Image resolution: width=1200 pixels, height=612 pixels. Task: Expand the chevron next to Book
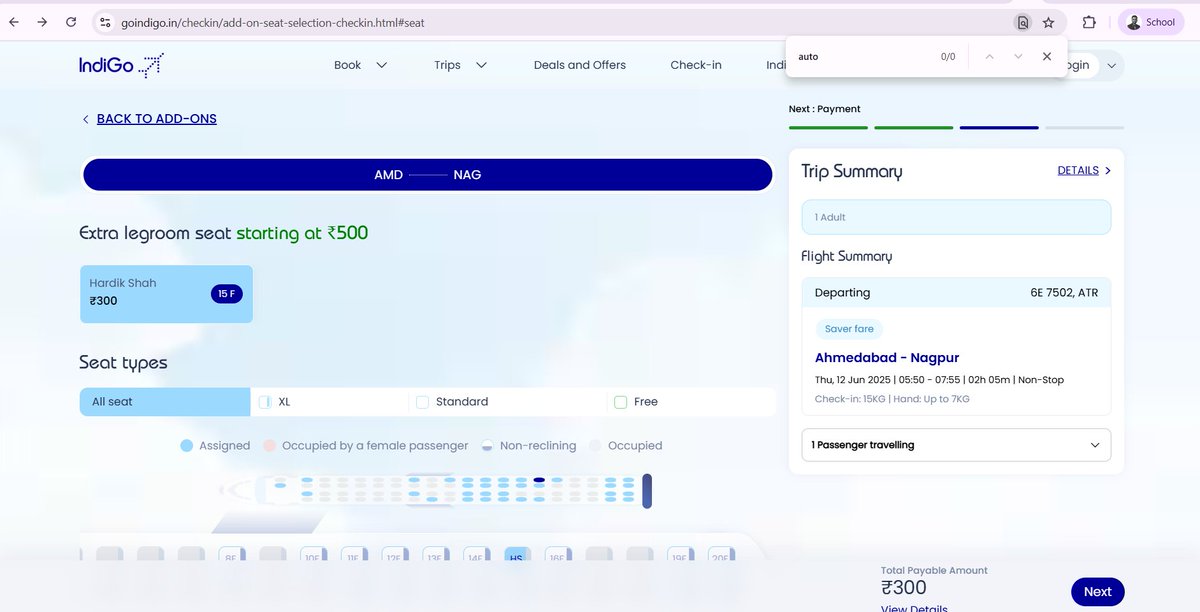point(381,65)
